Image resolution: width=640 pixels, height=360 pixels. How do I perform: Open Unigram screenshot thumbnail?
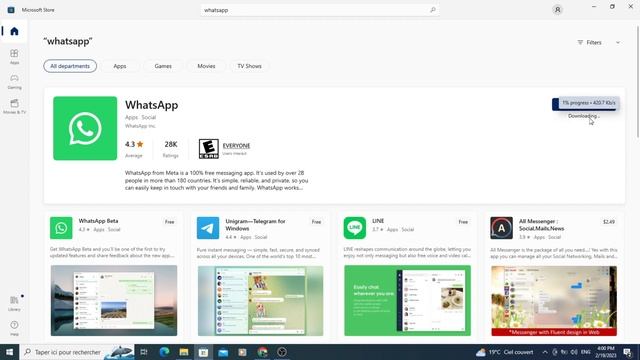[260, 301]
